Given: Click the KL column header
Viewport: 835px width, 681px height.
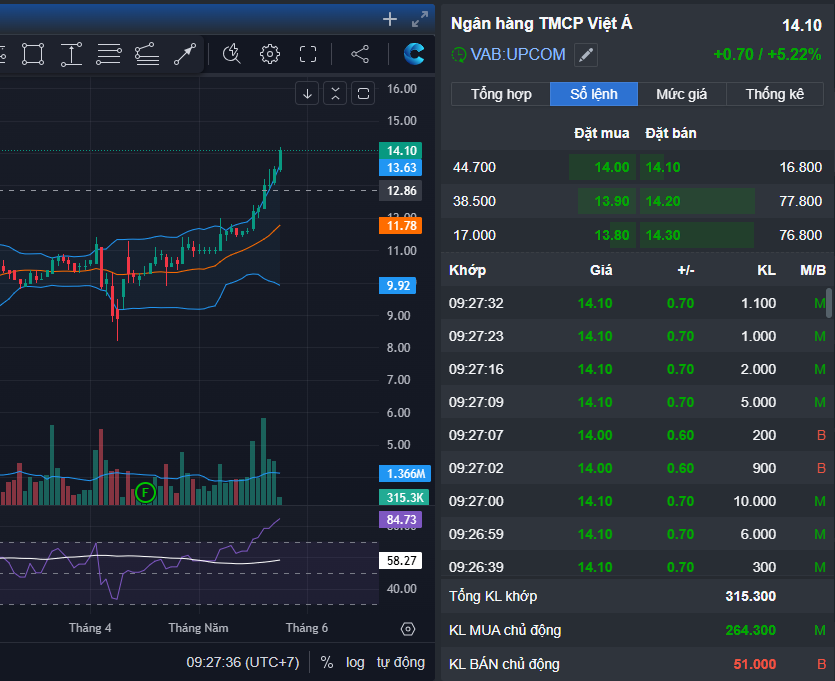Looking at the screenshot, I should point(766,270).
